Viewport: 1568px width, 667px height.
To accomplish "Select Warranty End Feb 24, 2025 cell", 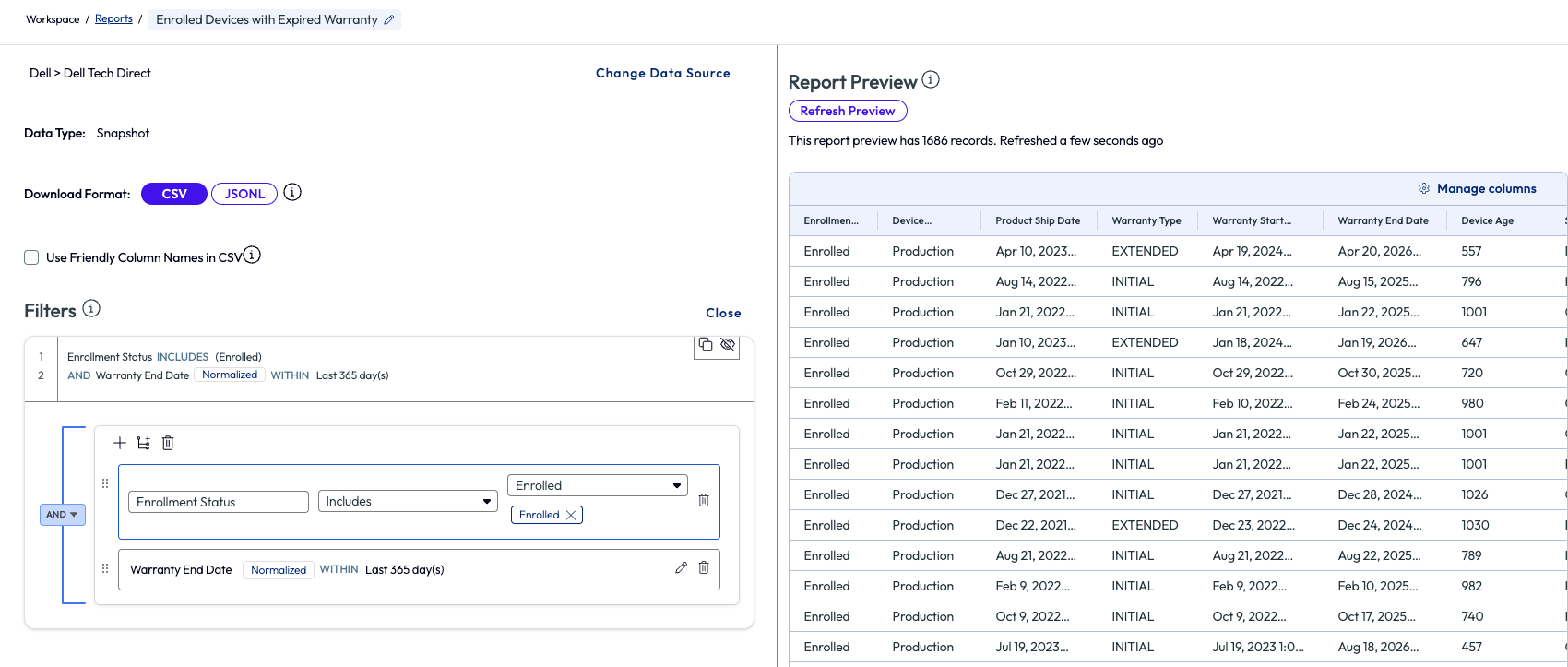I will pos(1378,403).
